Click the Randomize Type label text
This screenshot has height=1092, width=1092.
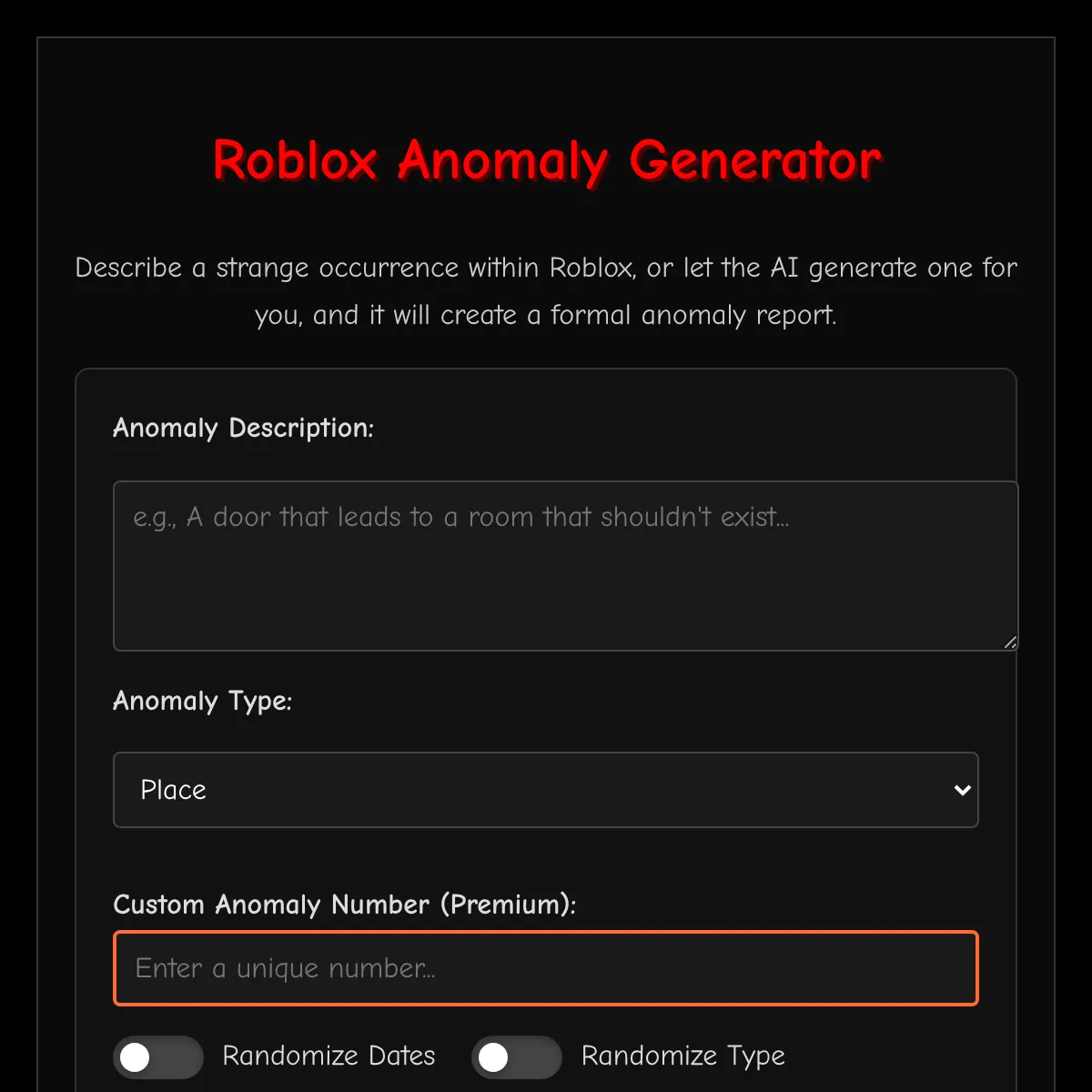(x=682, y=1056)
